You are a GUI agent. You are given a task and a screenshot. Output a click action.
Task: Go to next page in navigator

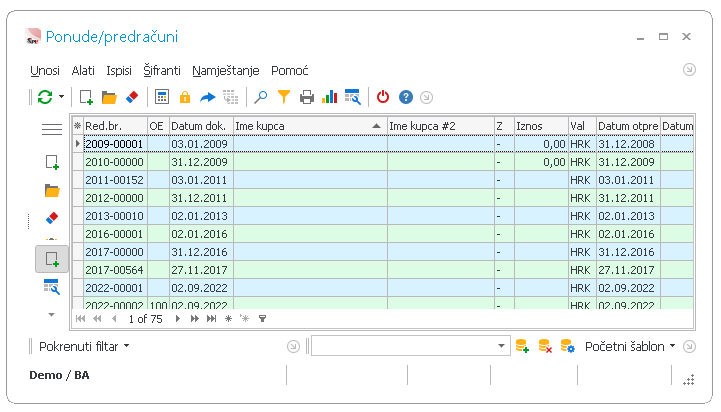195,319
